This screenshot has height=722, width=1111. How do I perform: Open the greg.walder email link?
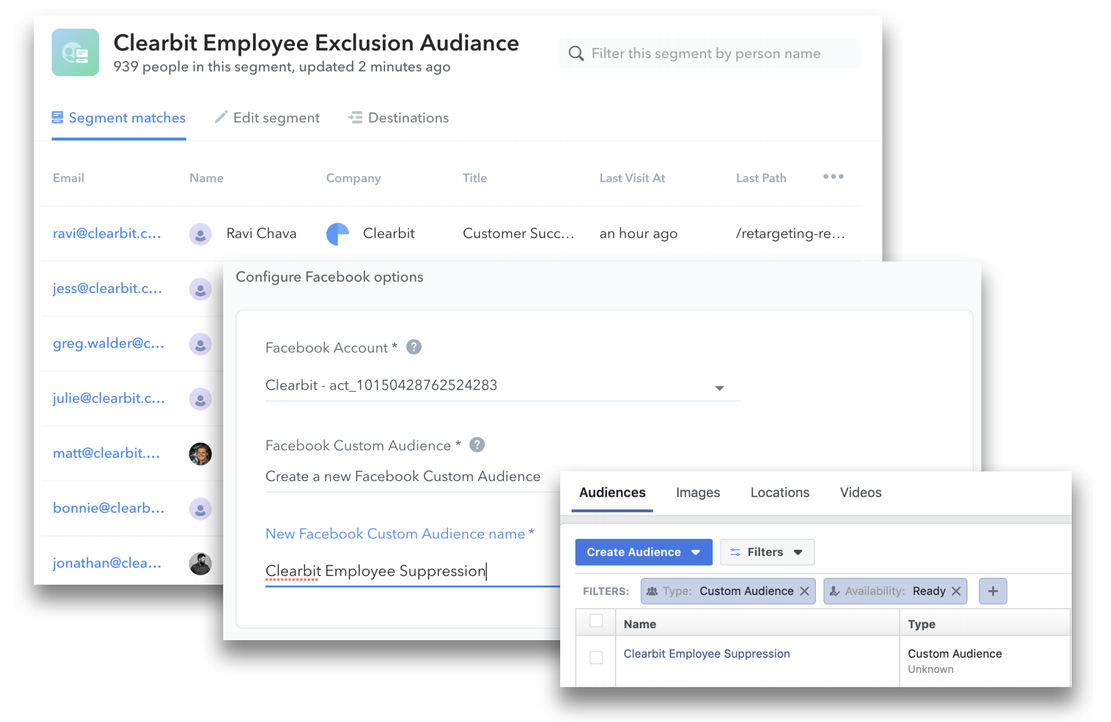[x=108, y=344]
